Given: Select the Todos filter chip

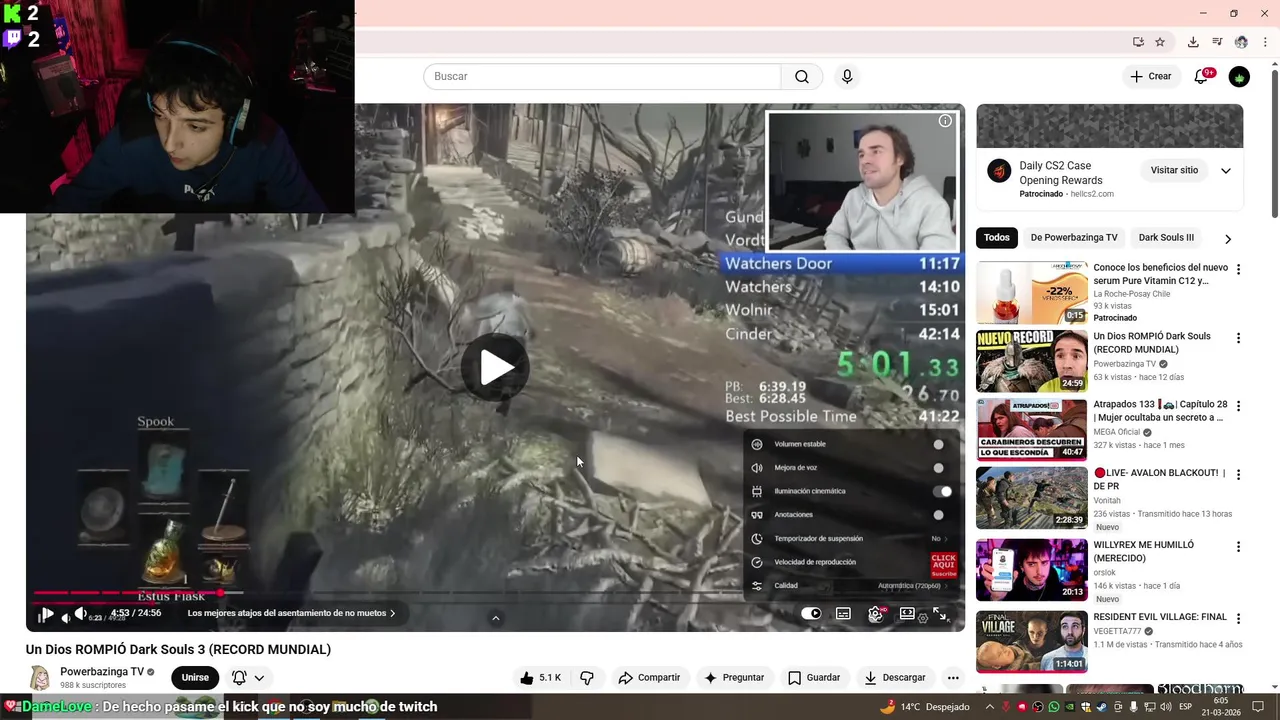Looking at the screenshot, I should pos(997,238).
